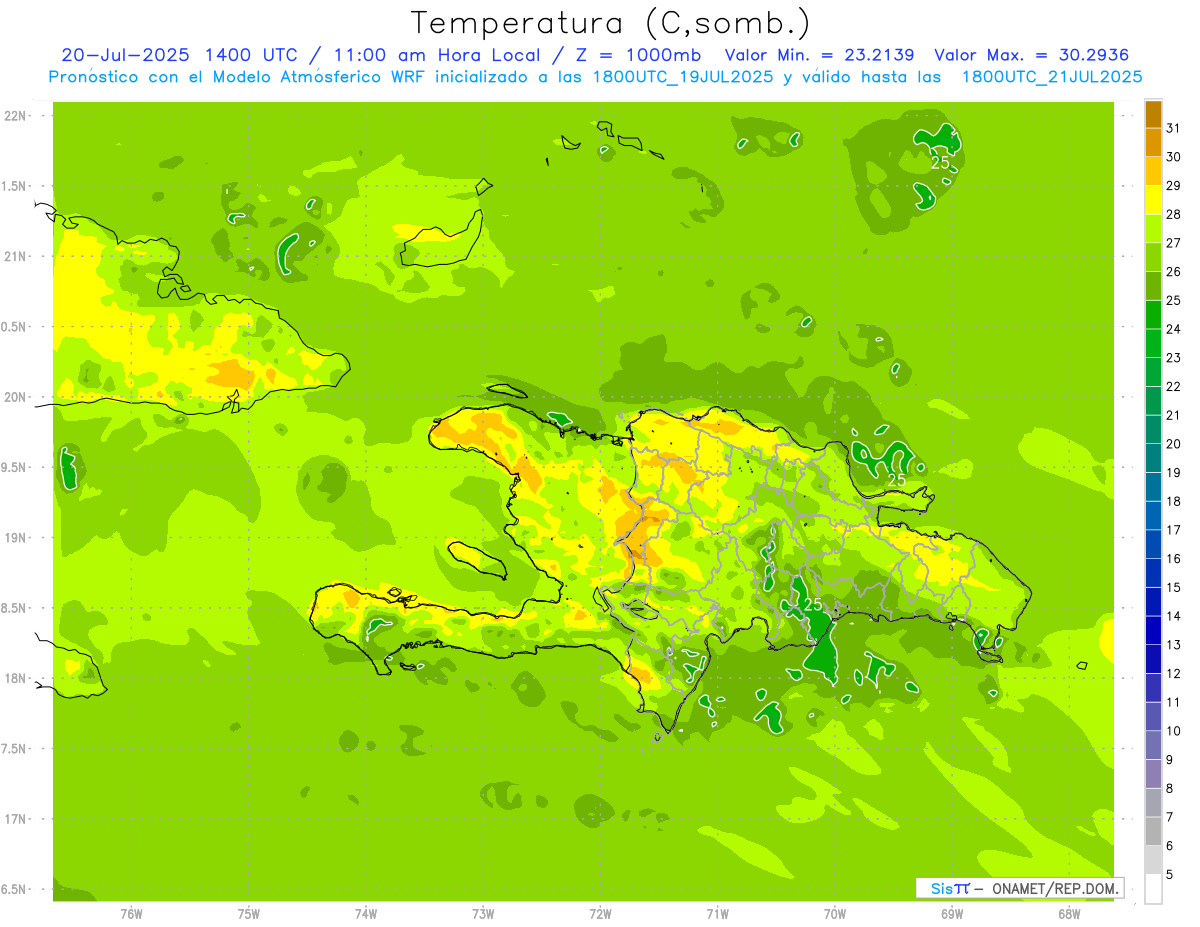Click the colorbar value label '18'
Viewport: 1200px width, 927px height.
[1174, 501]
